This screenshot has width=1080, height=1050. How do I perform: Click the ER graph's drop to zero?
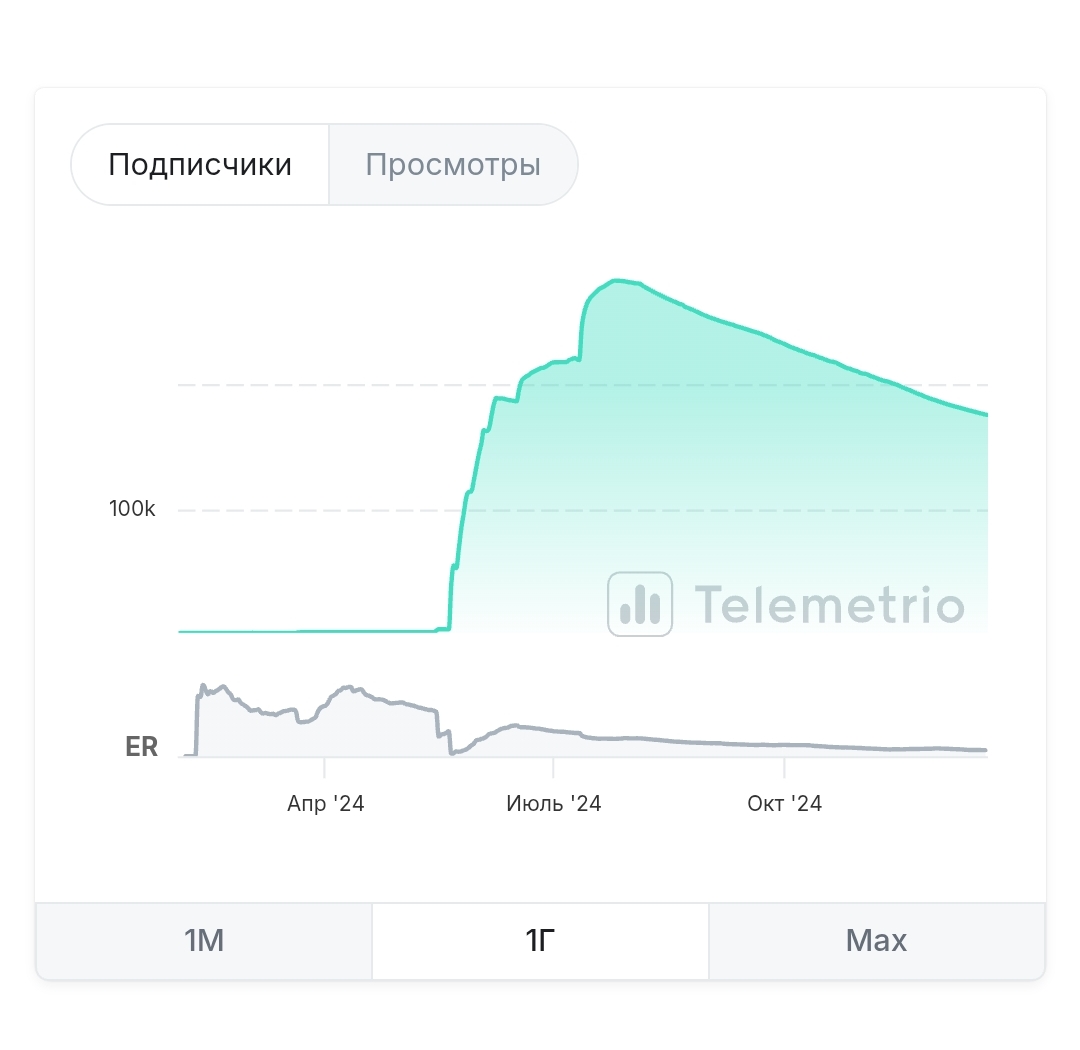point(452,752)
